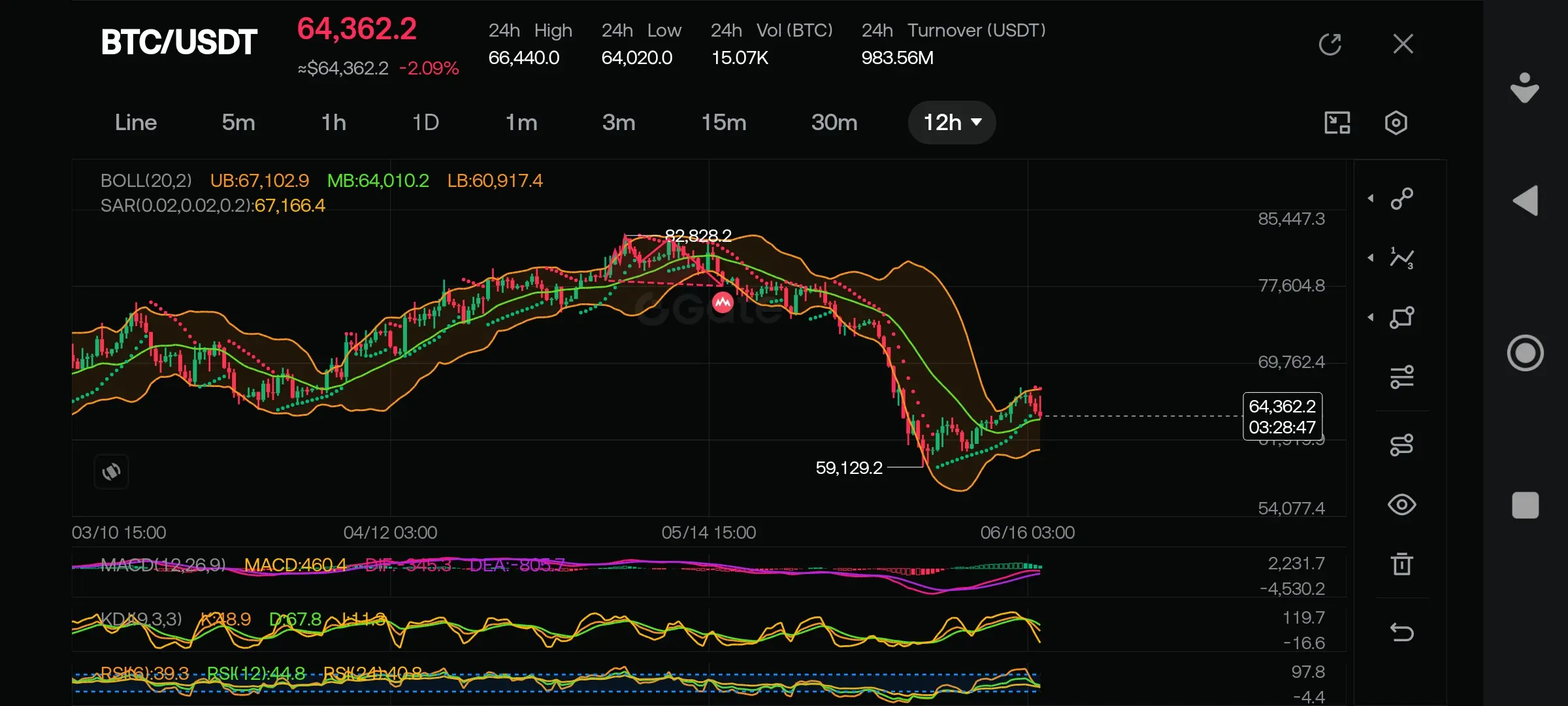The height and width of the screenshot is (706, 1568).
Task: Select the 1D timeframe
Action: coord(426,123)
